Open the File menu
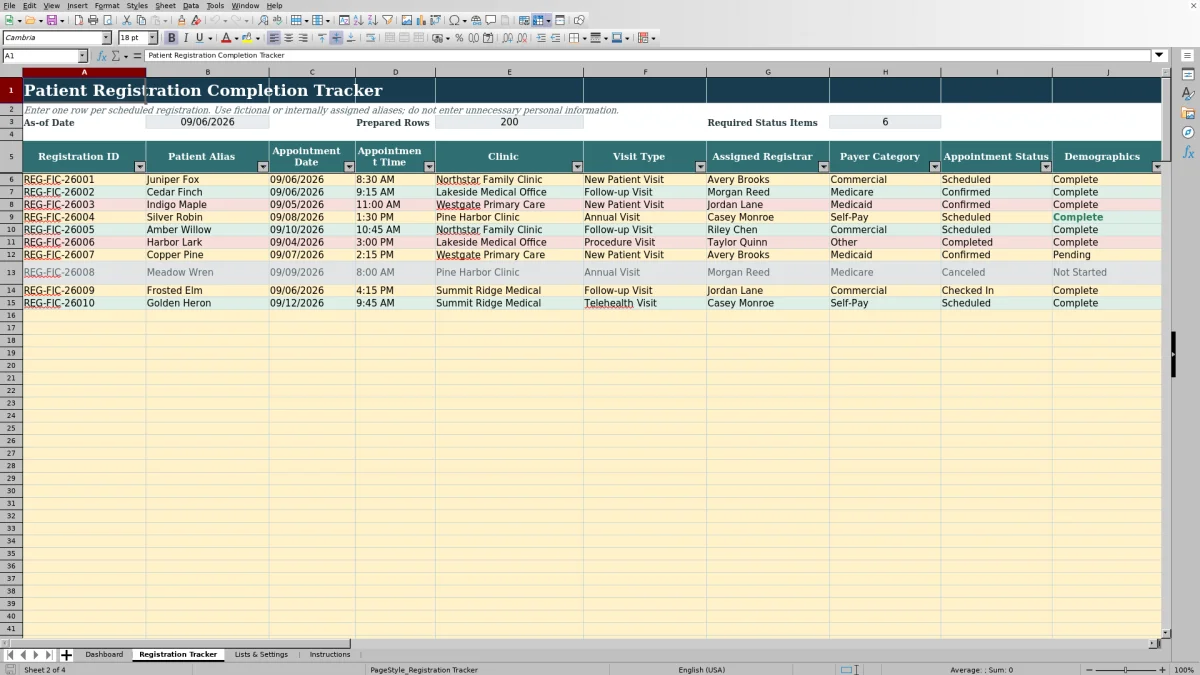The height and width of the screenshot is (675, 1200). [9, 6]
